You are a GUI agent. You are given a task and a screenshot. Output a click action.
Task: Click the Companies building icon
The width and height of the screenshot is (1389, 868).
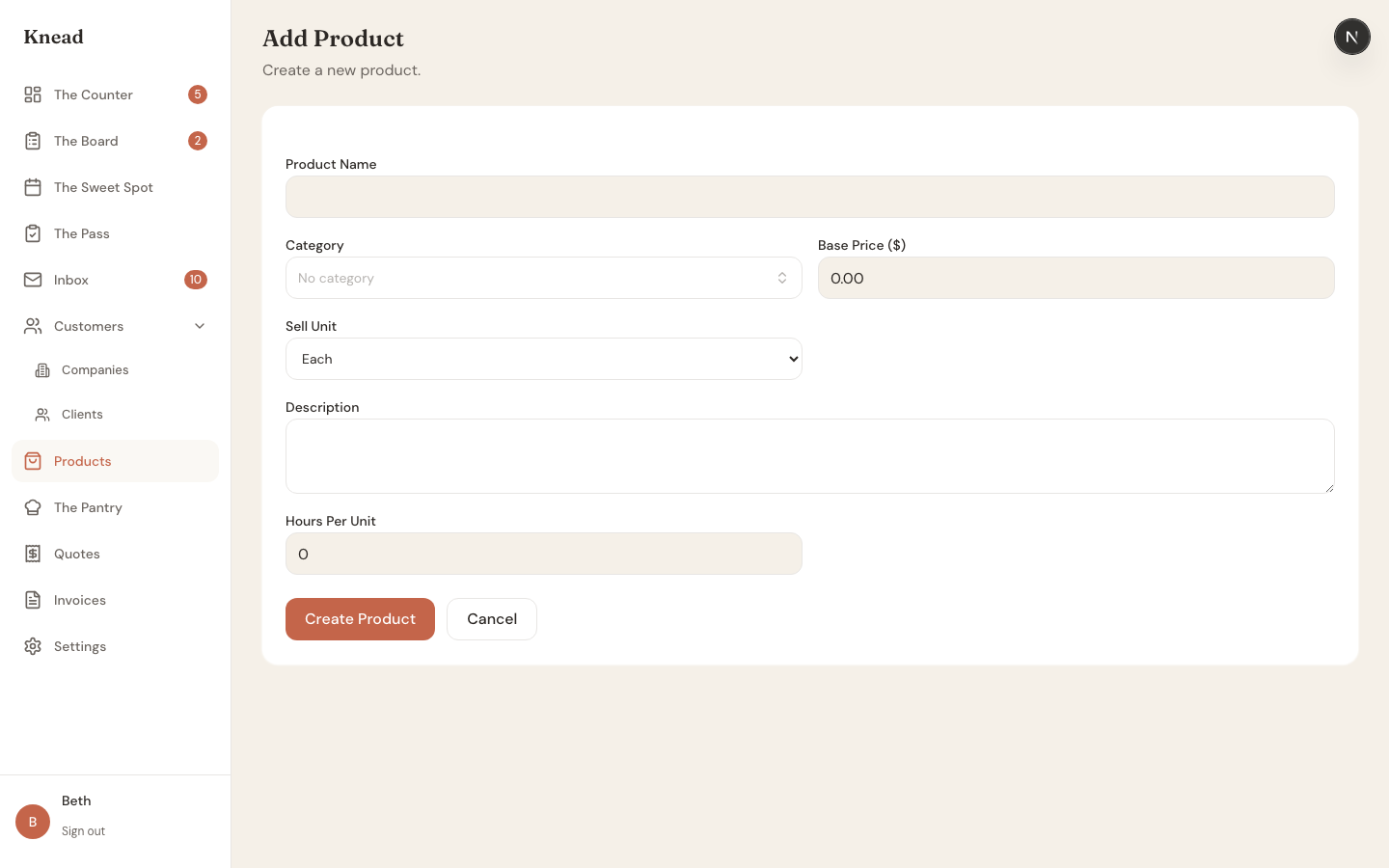(42, 369)
